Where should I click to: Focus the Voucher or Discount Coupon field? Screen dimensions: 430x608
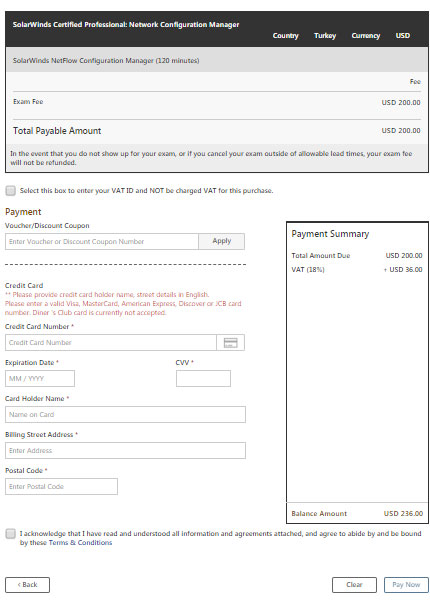point(102,241)
